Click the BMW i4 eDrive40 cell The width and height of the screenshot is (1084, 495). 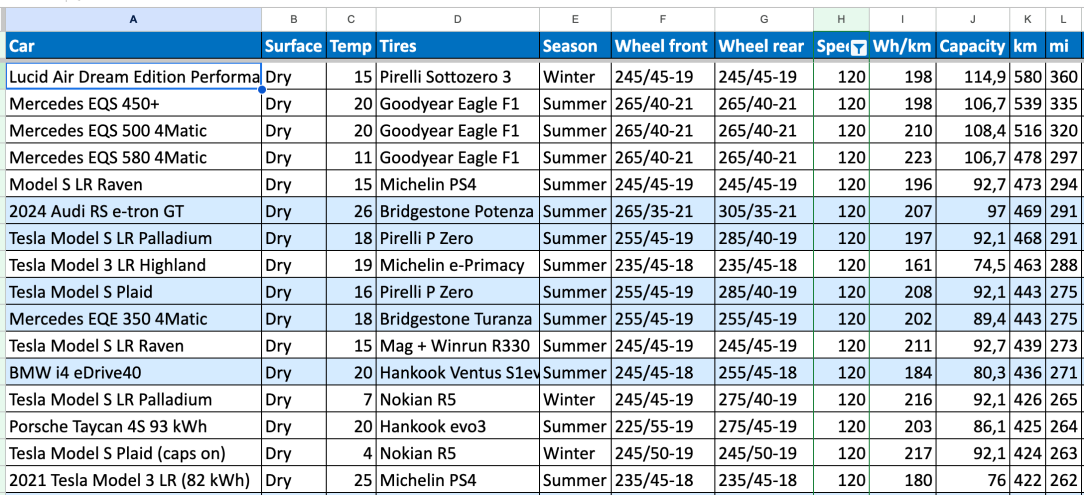point(133,373)
